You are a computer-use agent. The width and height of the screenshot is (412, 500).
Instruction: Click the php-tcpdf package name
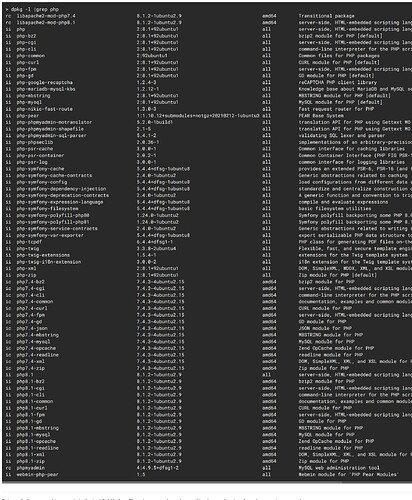tap(31, 242)
